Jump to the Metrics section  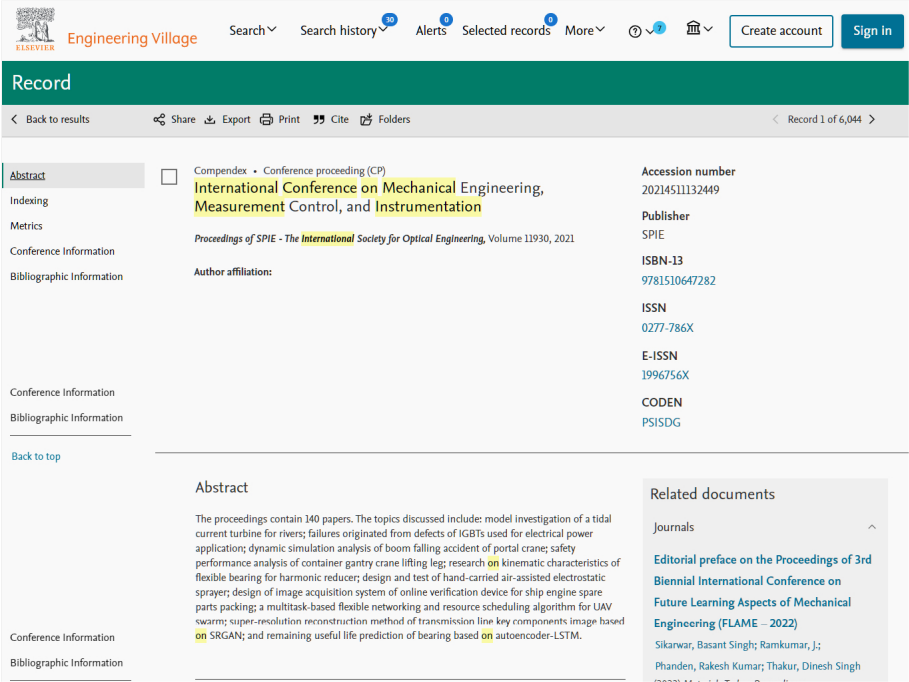26,226
